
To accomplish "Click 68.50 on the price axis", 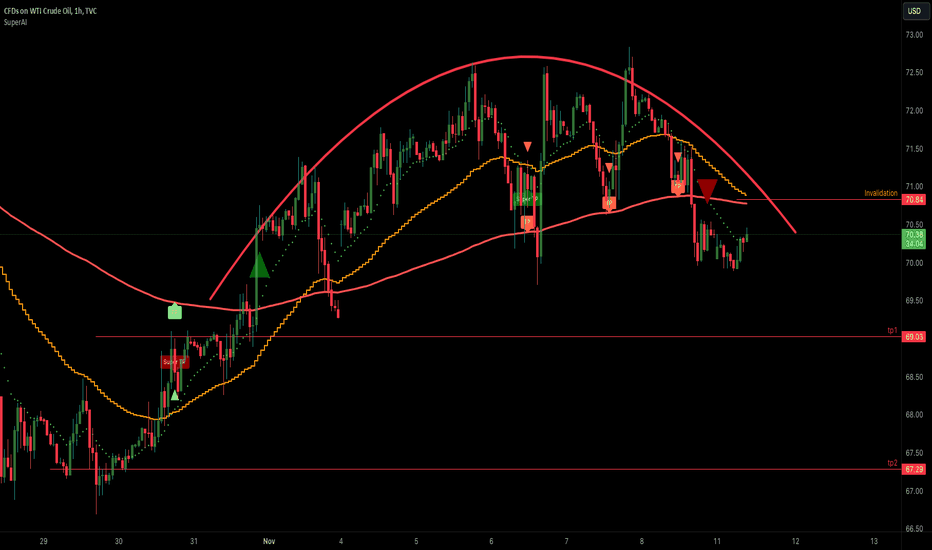I will click(x=914, y=377).
